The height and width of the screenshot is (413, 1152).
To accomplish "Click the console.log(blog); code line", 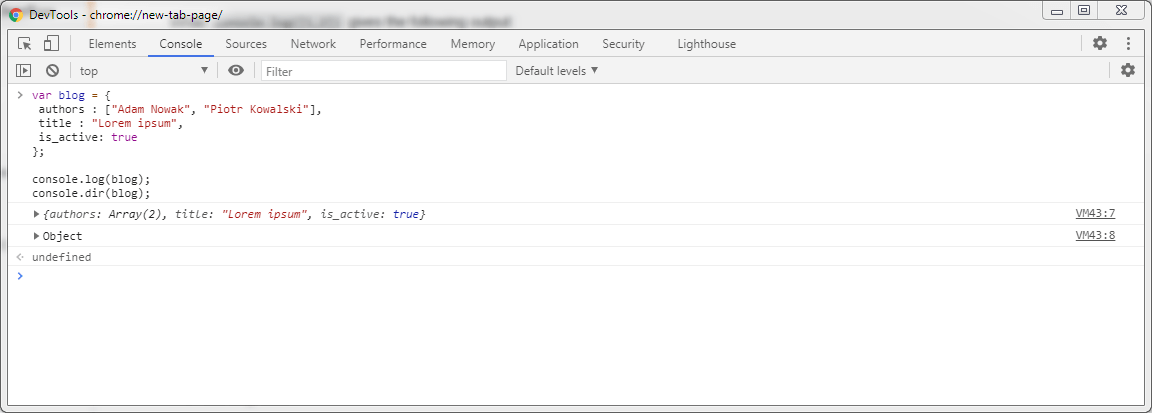I will 91,179.
